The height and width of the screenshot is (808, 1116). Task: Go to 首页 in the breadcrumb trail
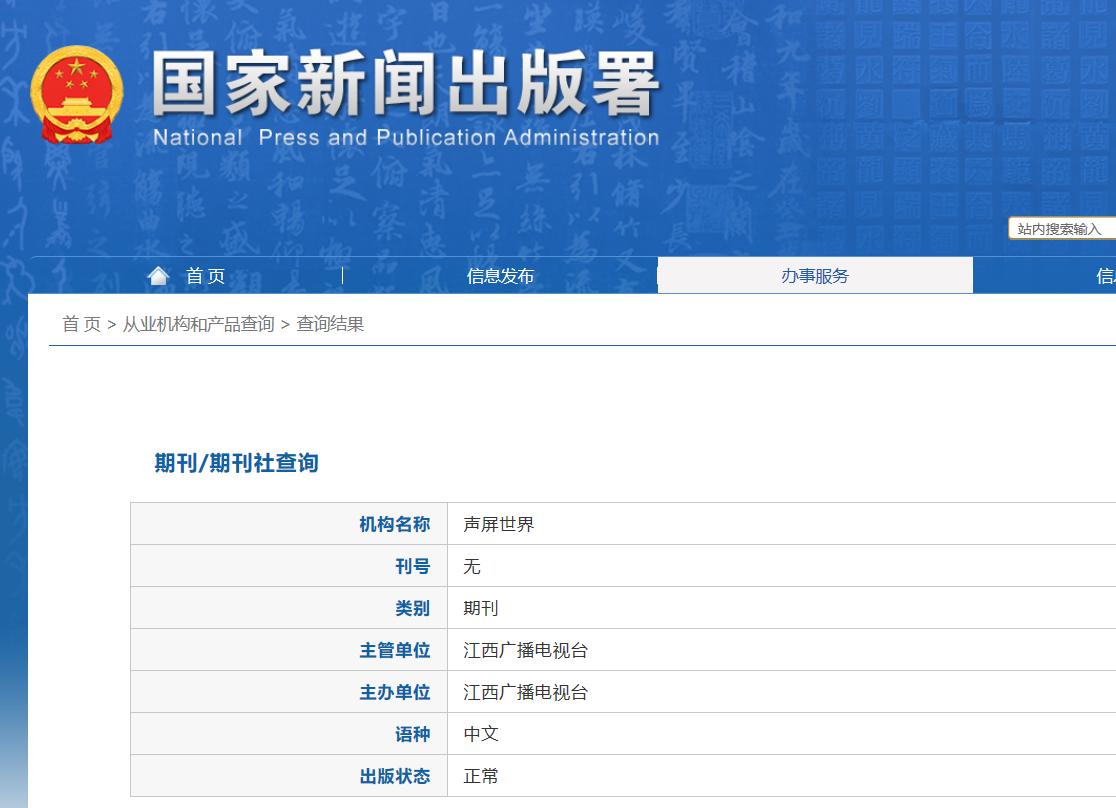(81, 324)
